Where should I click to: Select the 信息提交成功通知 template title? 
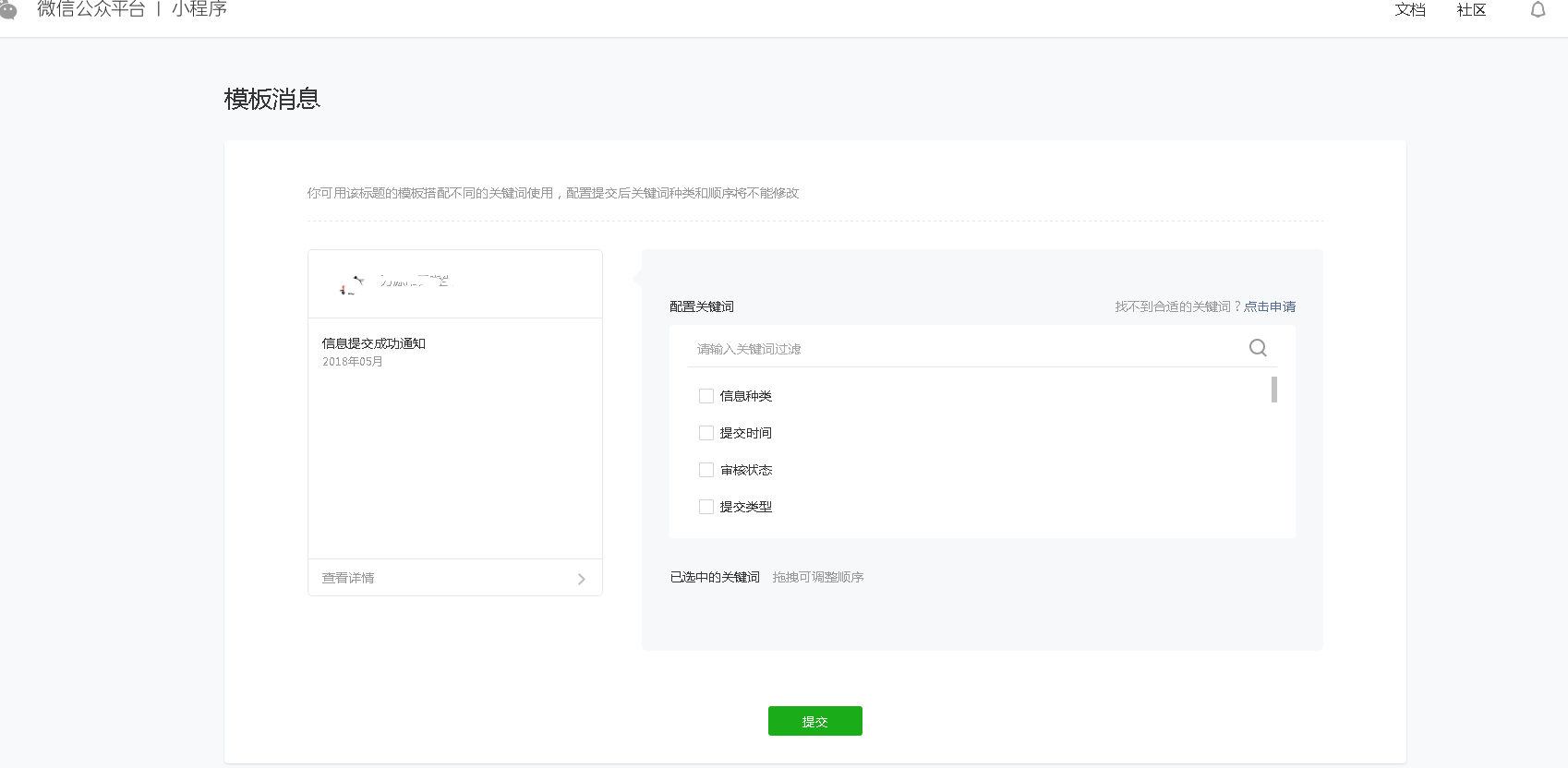click(x=373, y=343)
